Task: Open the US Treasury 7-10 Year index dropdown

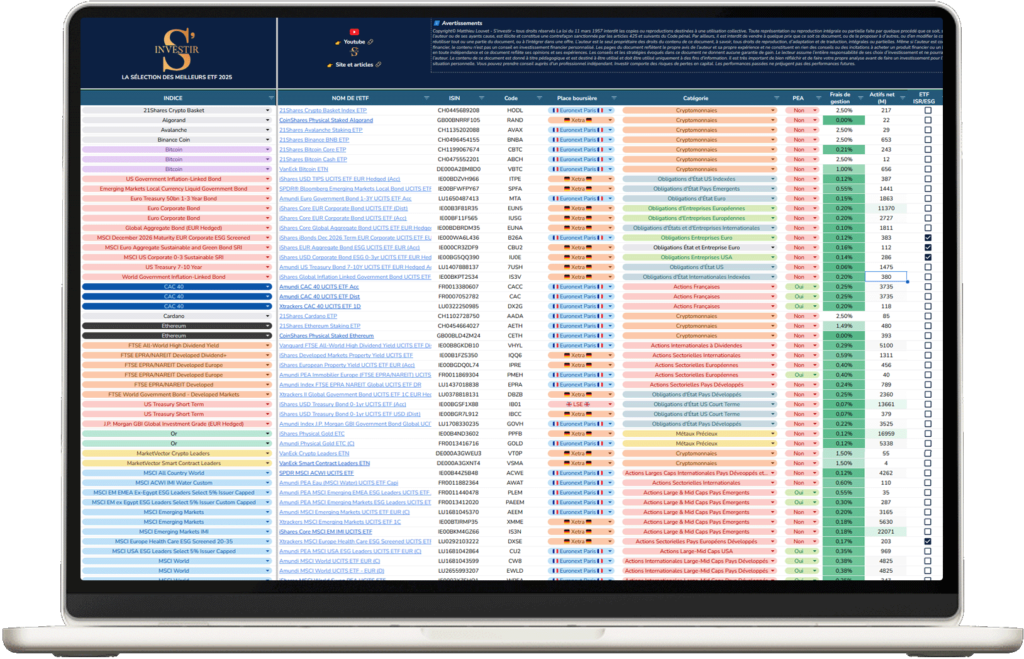Action: coord(268,267)
